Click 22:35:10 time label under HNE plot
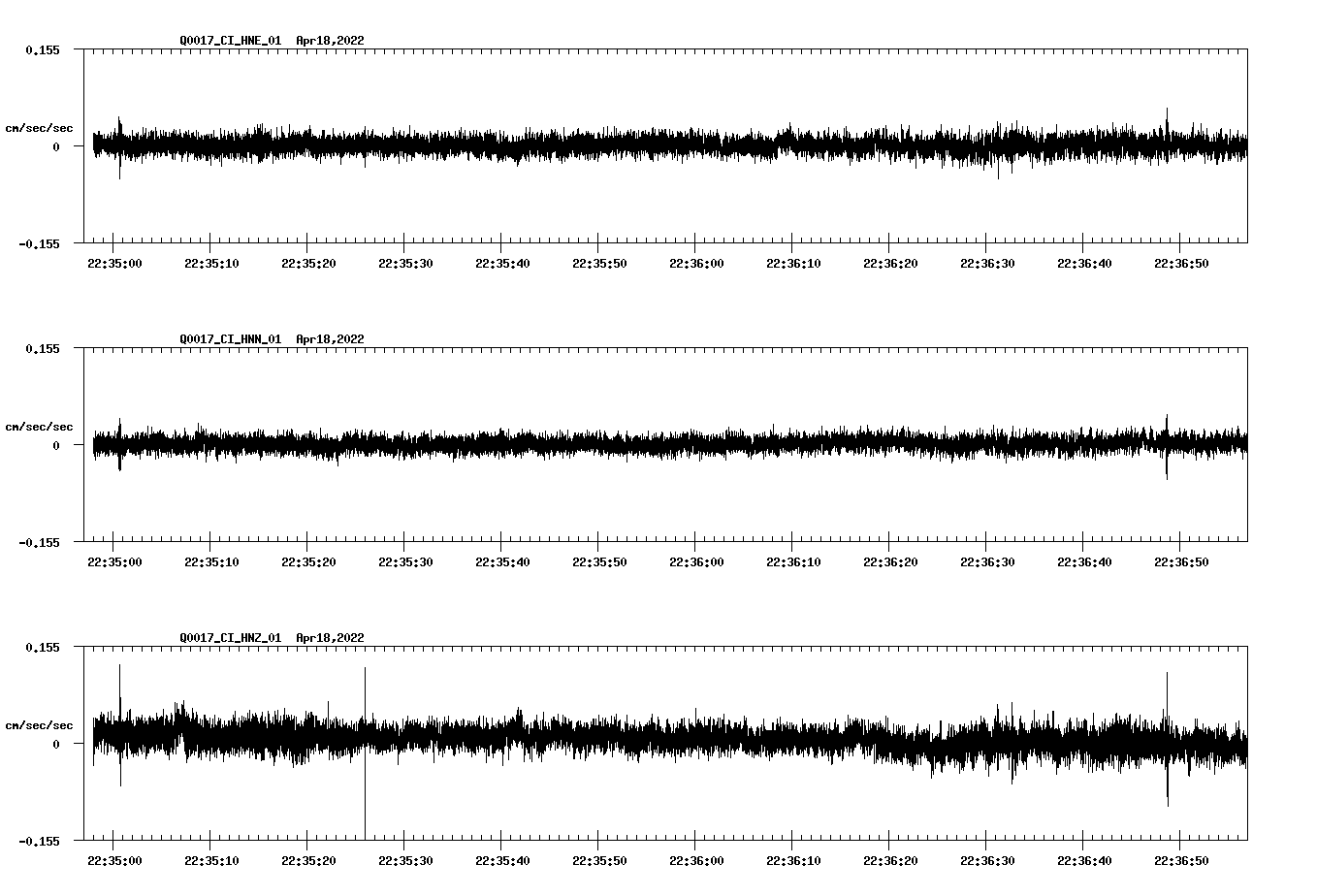The width and height of the screenshot is (1317, 896). point(211,263)
